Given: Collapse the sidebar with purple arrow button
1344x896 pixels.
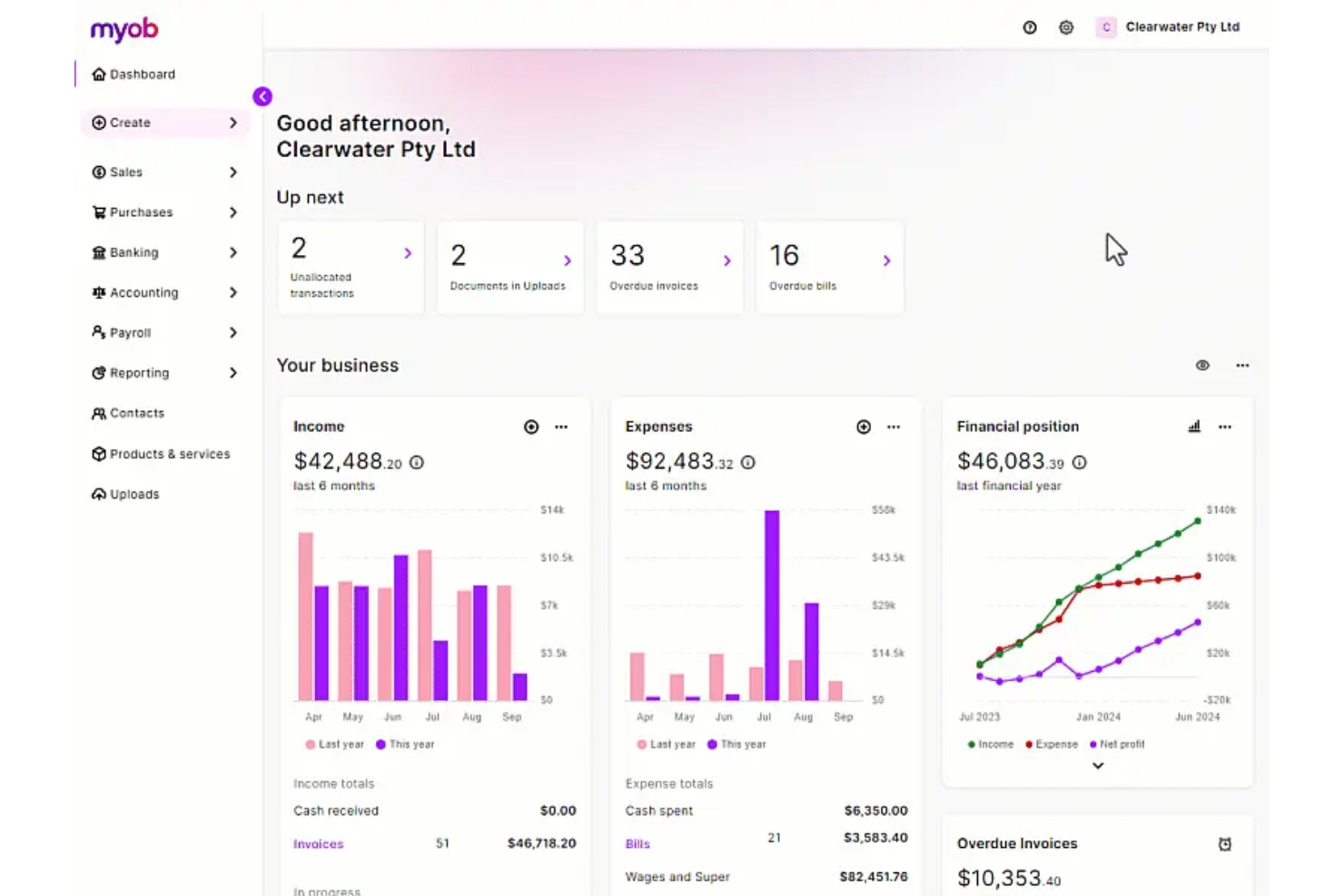Looking at the screenshot, I should [262, 96].
